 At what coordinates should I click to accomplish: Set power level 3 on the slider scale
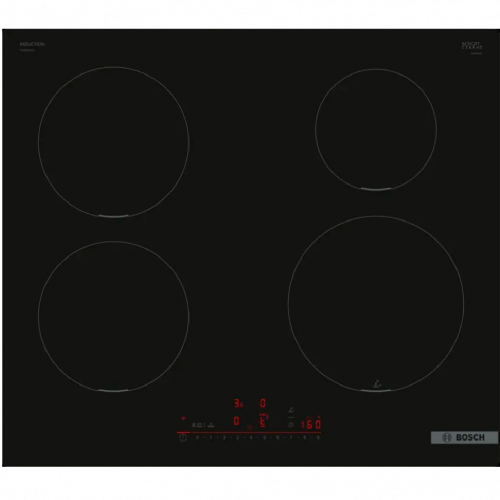click(238, 437)
